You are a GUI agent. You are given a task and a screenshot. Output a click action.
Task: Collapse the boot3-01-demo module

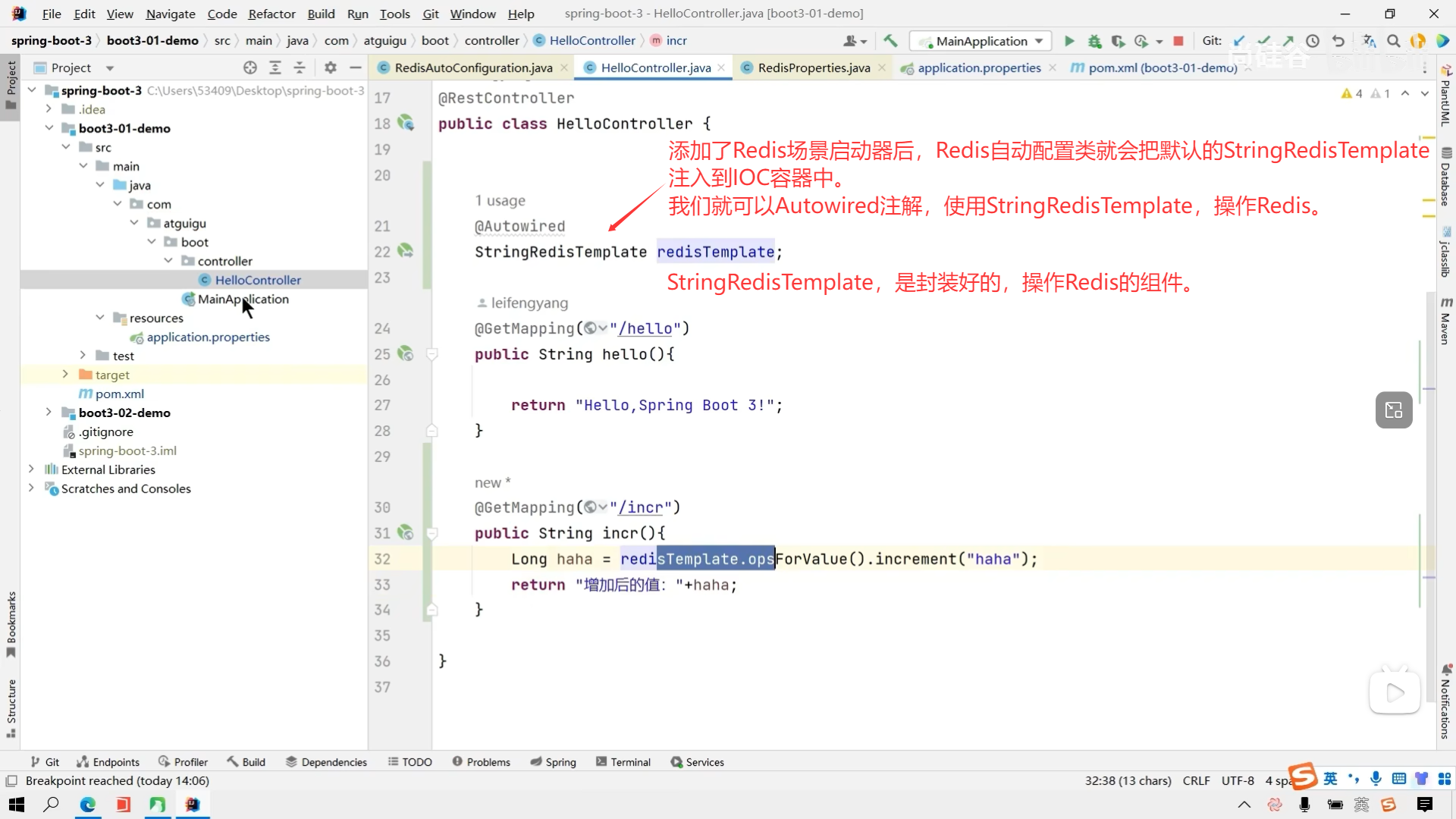point(49,128)
